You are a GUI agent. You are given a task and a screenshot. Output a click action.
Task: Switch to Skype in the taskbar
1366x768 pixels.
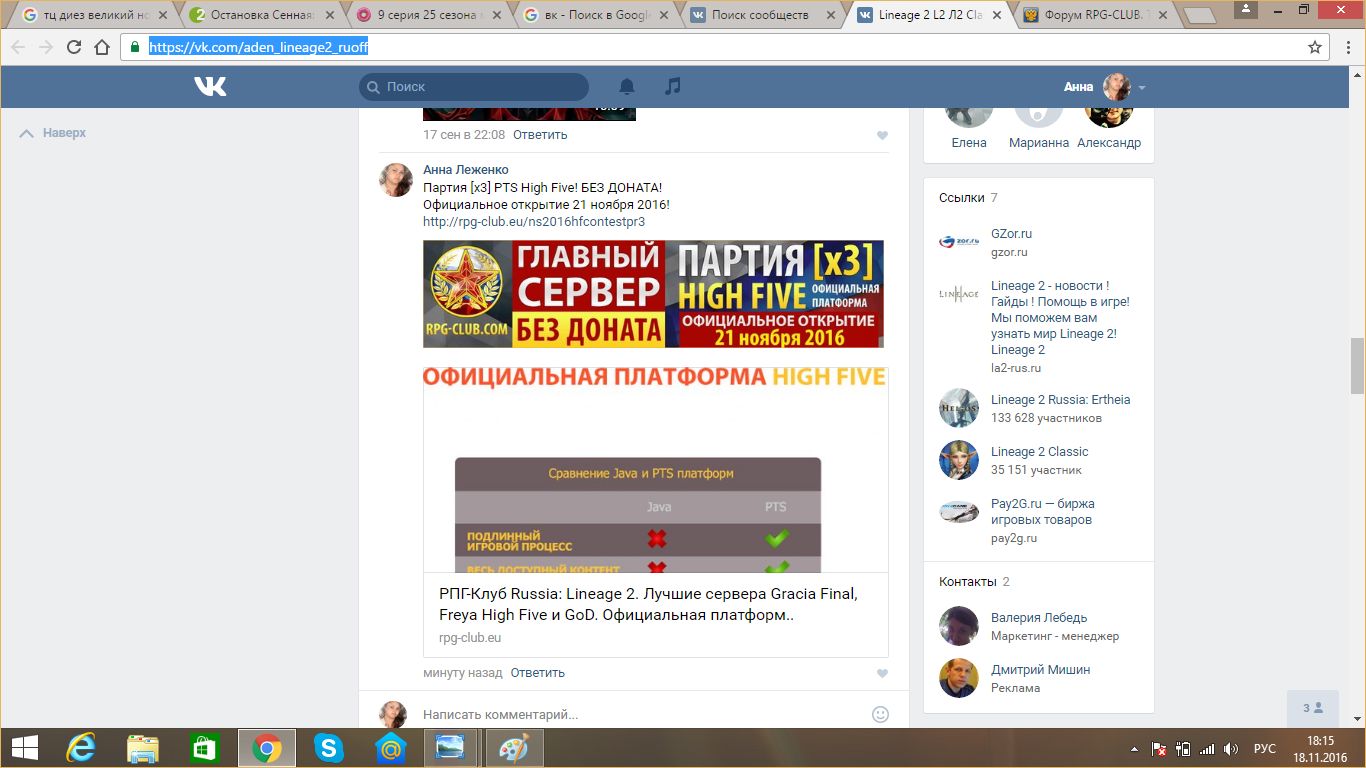(x=329, y=748)
